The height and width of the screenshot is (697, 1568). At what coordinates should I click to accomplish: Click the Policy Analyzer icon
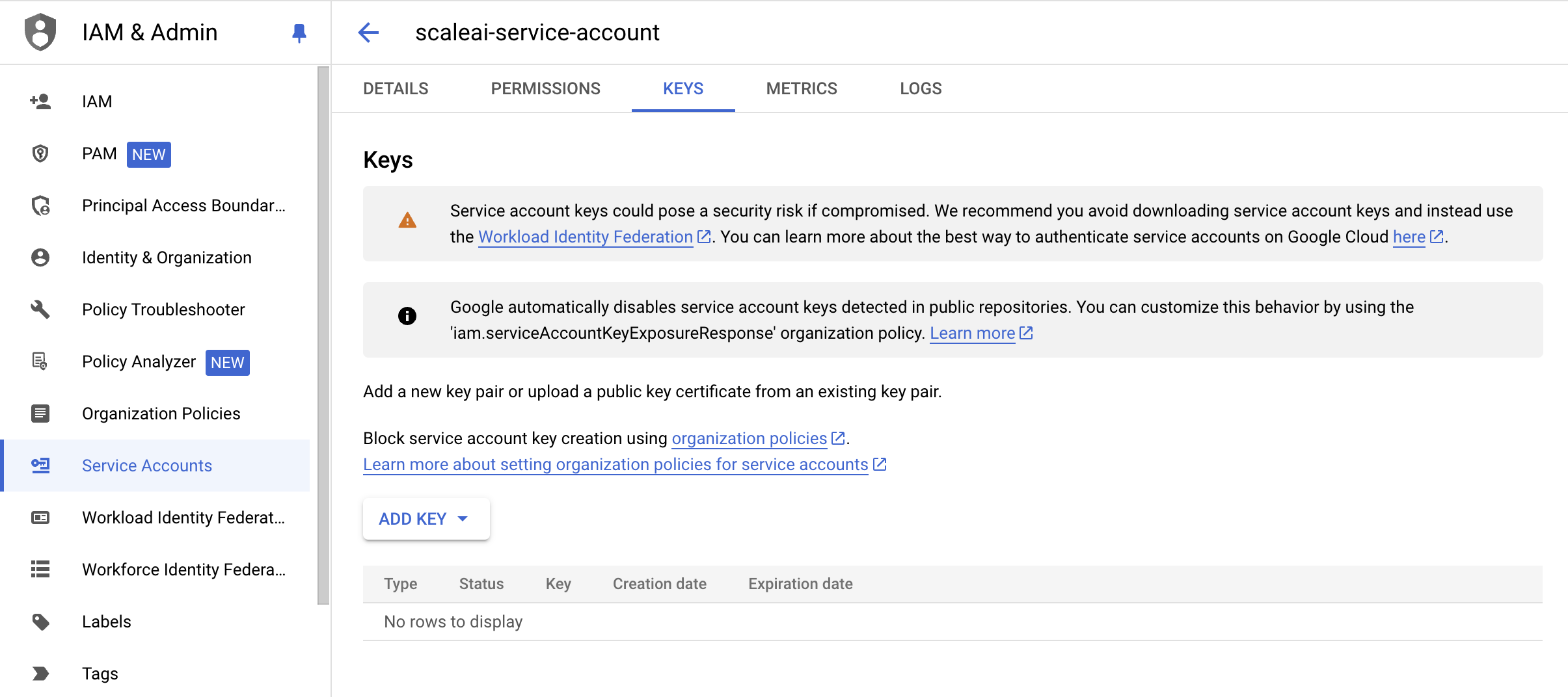(x=40, y=362)
